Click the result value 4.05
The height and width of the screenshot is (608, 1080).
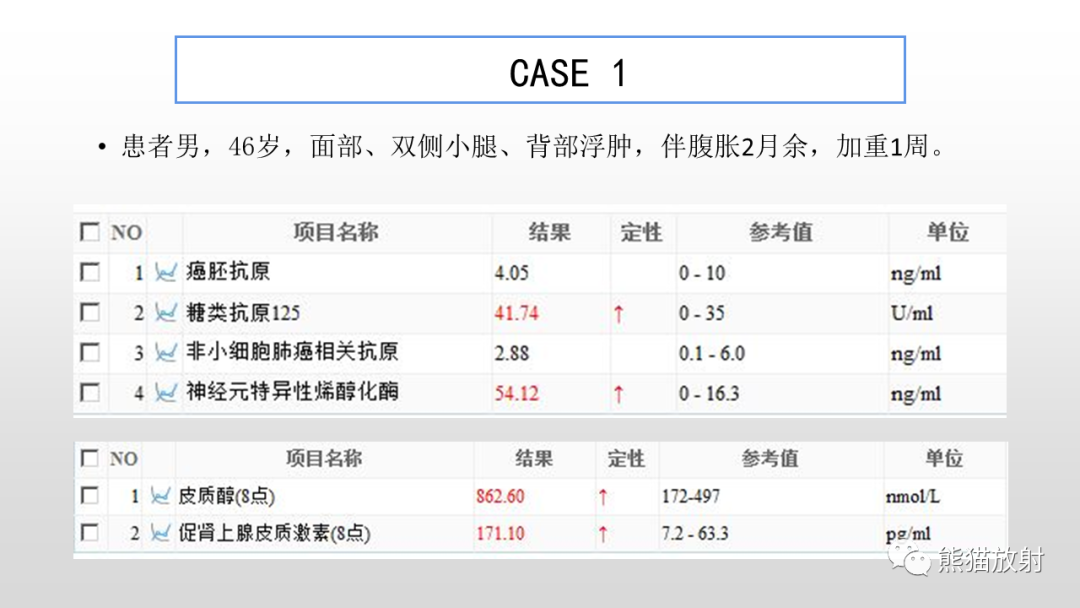(511, 273)
